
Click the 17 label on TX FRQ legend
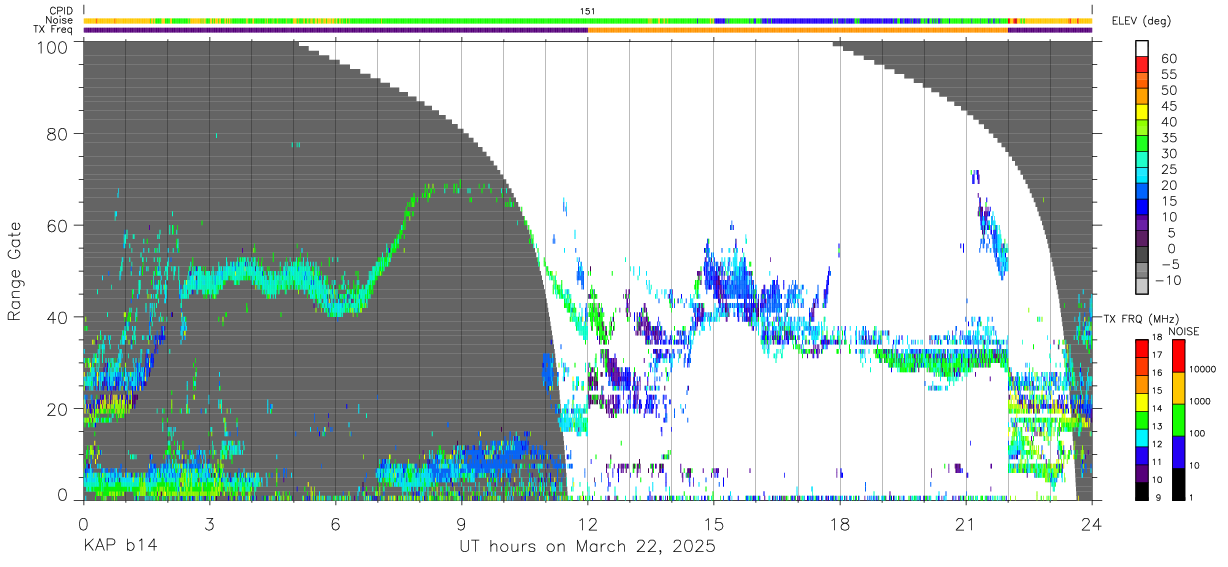(x=1157, y=355)
